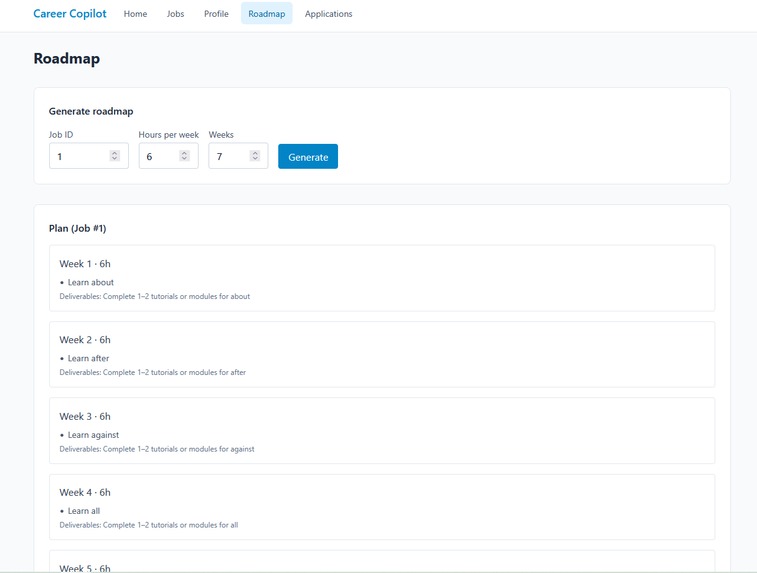Select the 'Week 2 · 6h' title

pyautogui.click(x=85, y=340)
